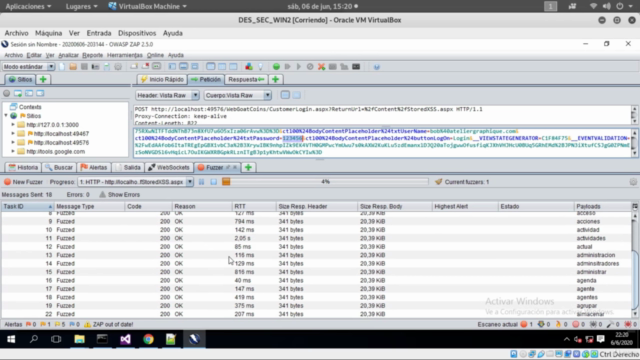Click the green circle icon in the toolbar
This screenshot has height=360, width=640.
pos(276,67)
